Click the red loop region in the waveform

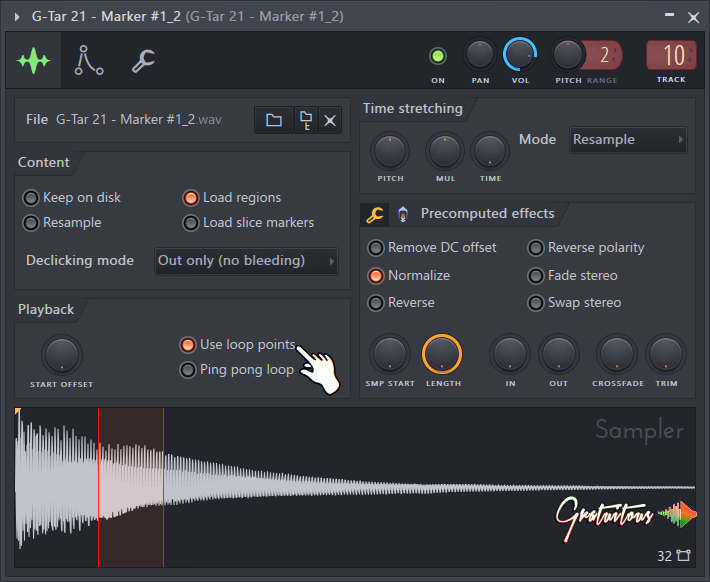131,487
